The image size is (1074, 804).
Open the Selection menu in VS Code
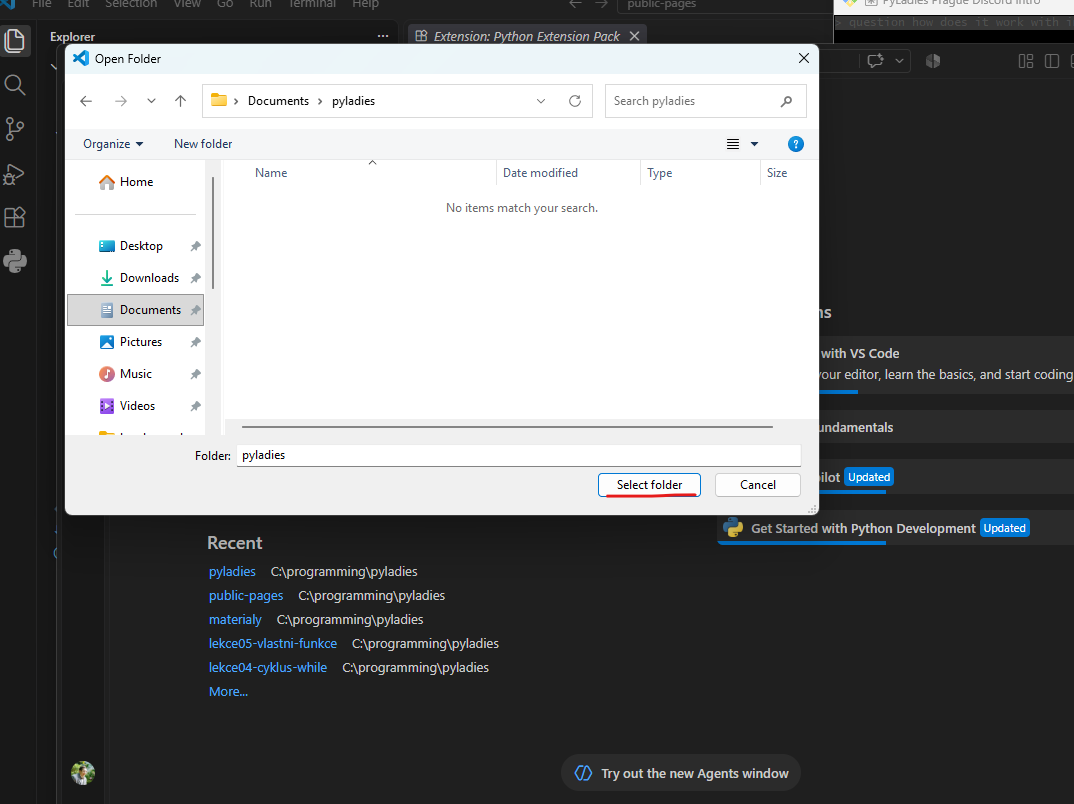[x=131, y=4]
